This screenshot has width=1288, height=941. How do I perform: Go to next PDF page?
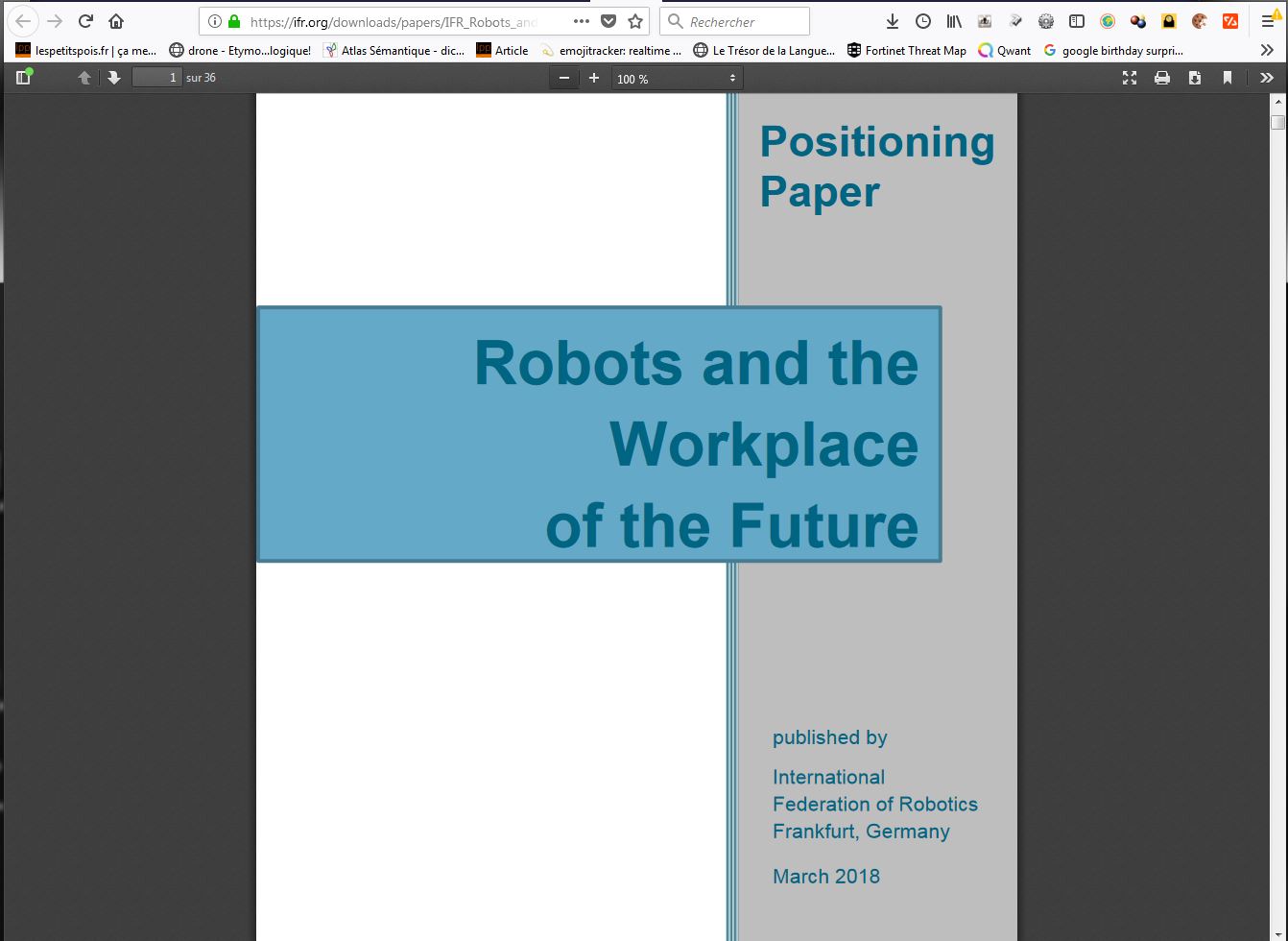[x=114, y=78]
